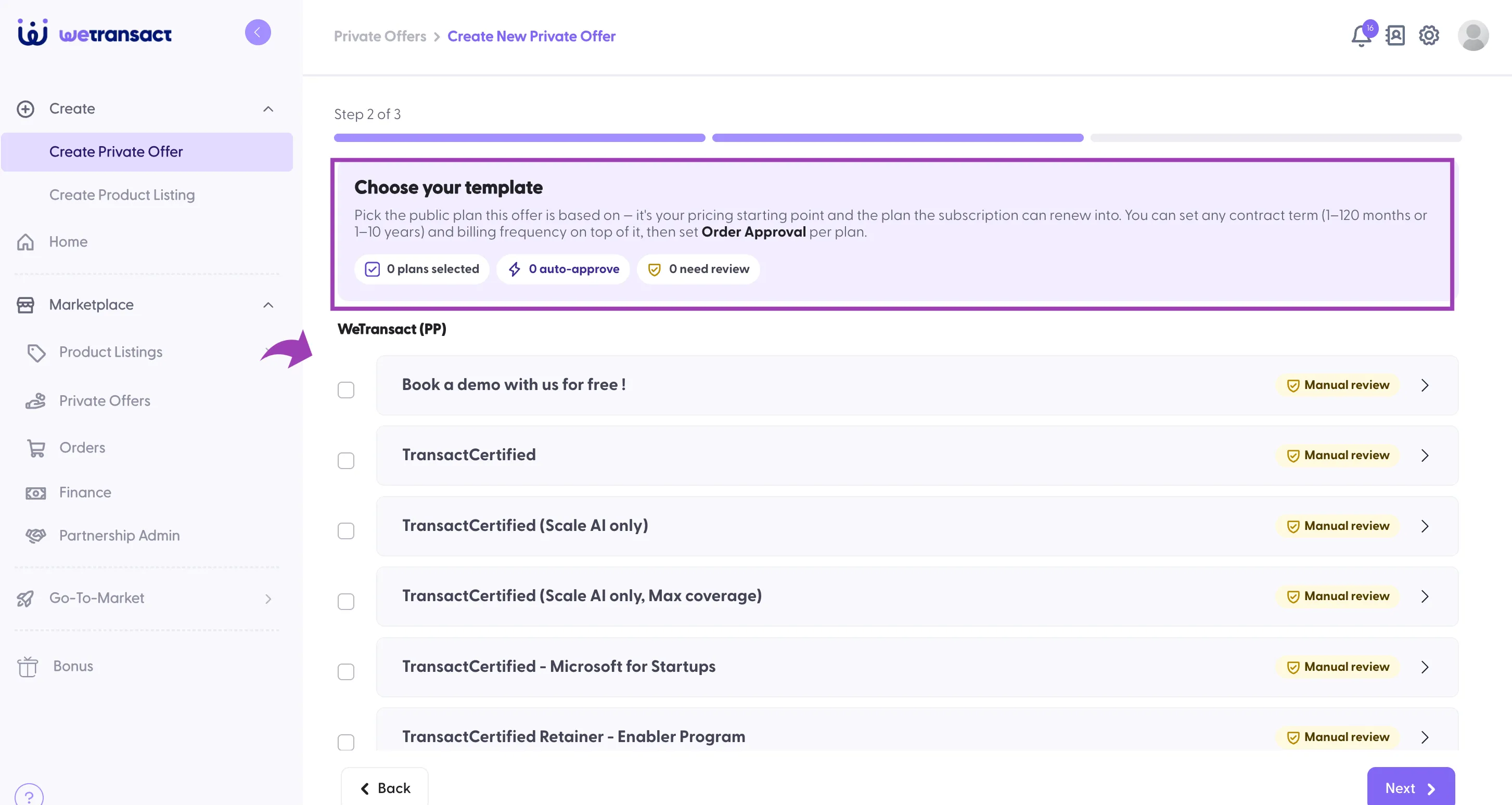Click the Product Listings tag icon
The image size is (1512, 805).
36,353
